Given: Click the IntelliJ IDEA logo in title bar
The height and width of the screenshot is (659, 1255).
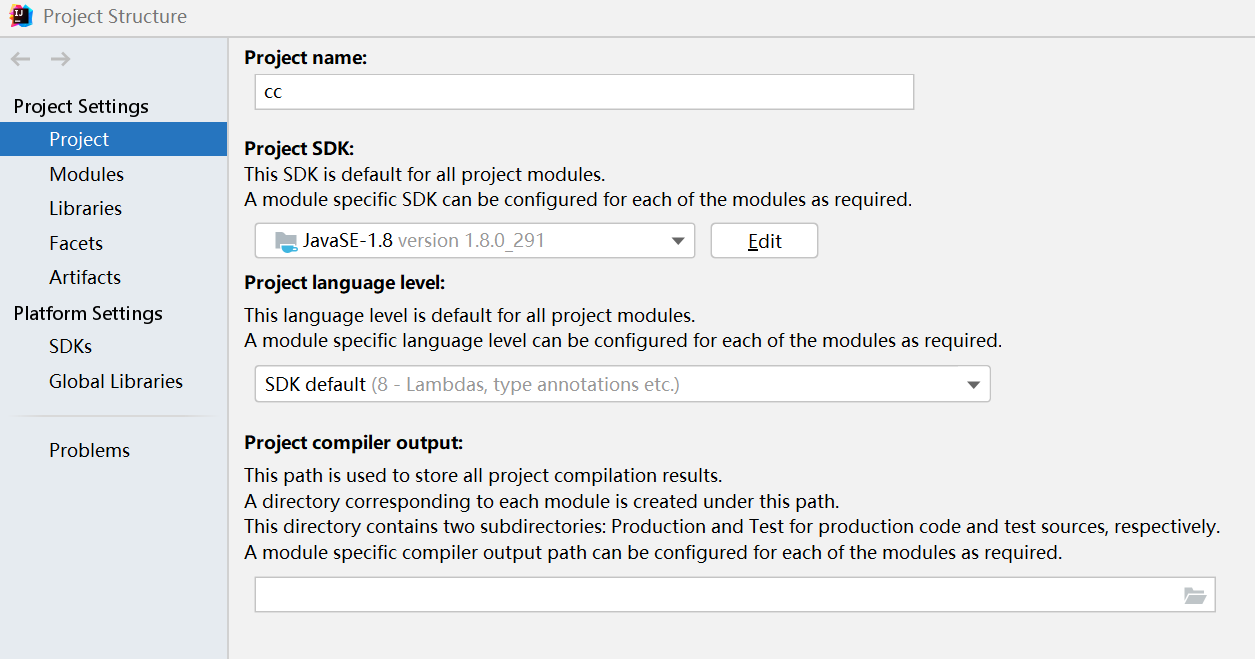Looking at the screenshot, I should [x=20, y=16].
